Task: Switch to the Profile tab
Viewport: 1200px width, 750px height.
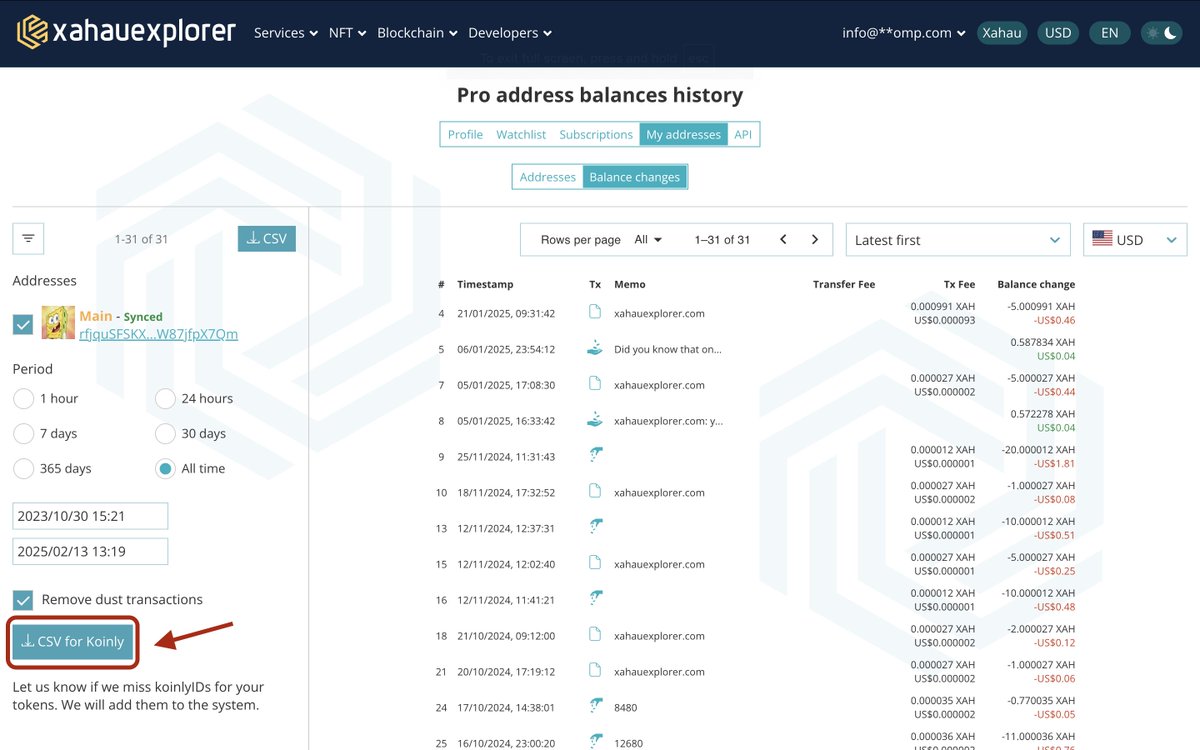Action: (465, 134)
